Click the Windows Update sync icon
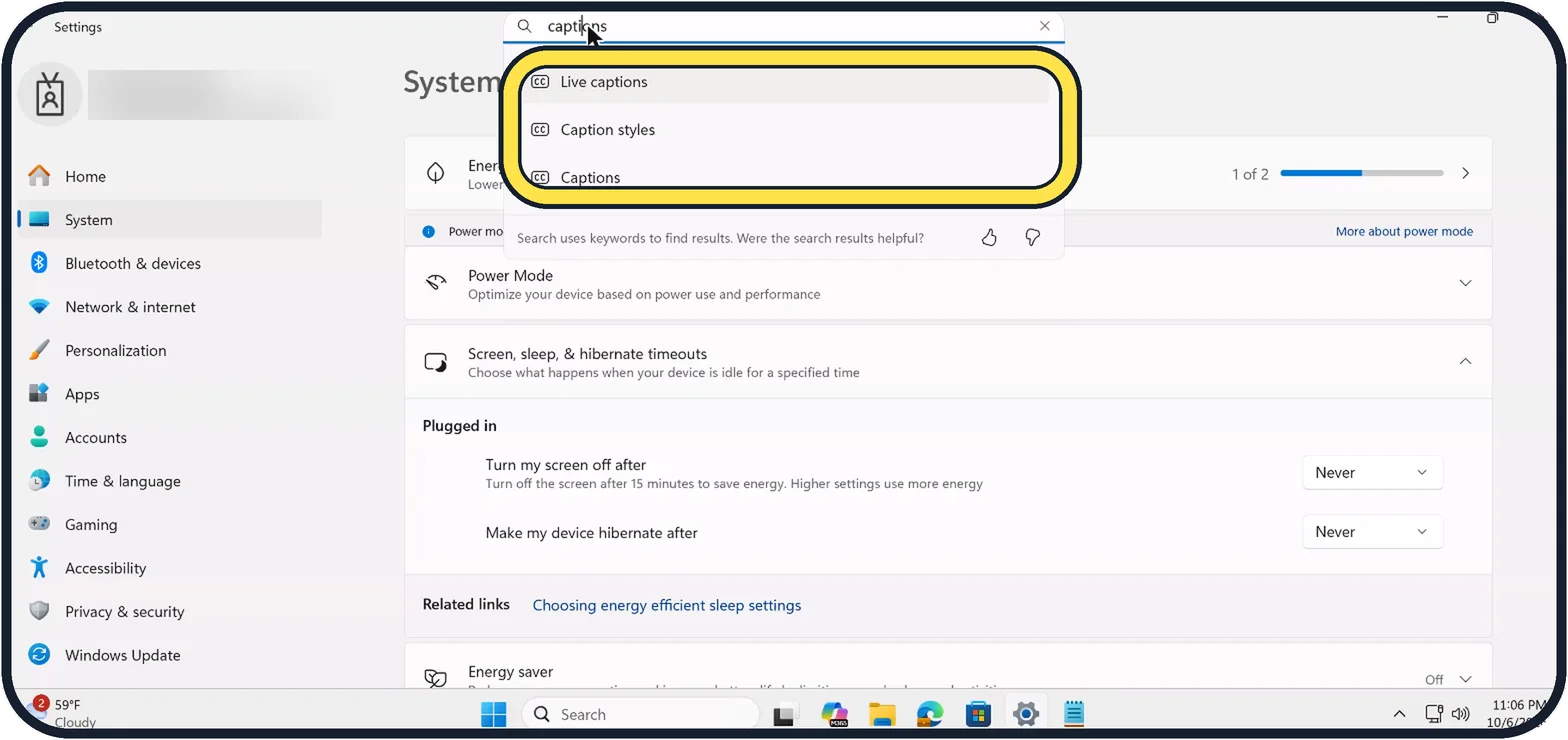The image size is (1568, 740). (x=39, y=655)
